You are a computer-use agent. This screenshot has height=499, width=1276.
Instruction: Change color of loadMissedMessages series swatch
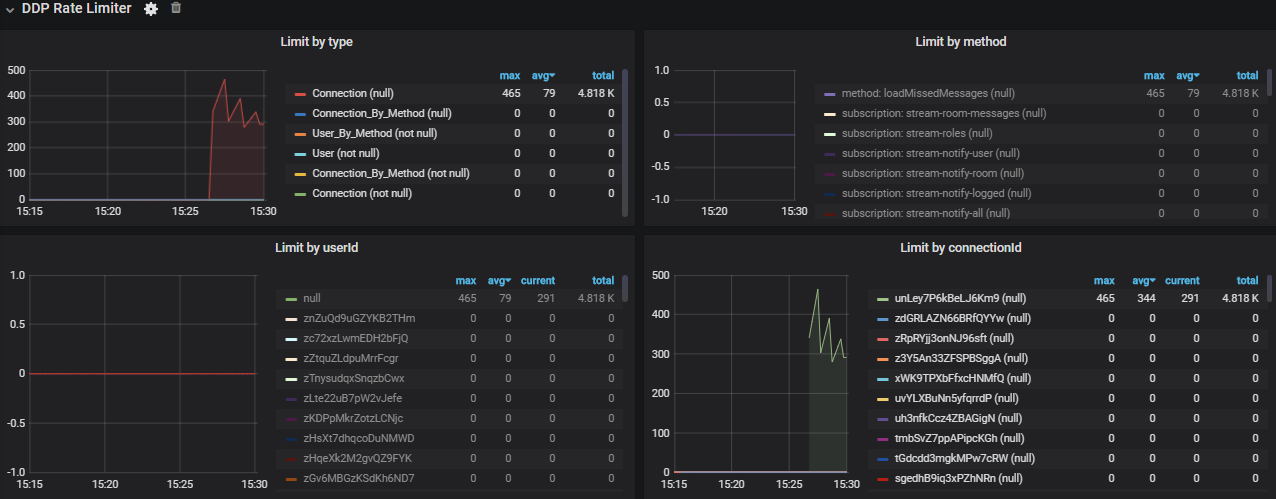pyautogui.click(x=829, y=94)
